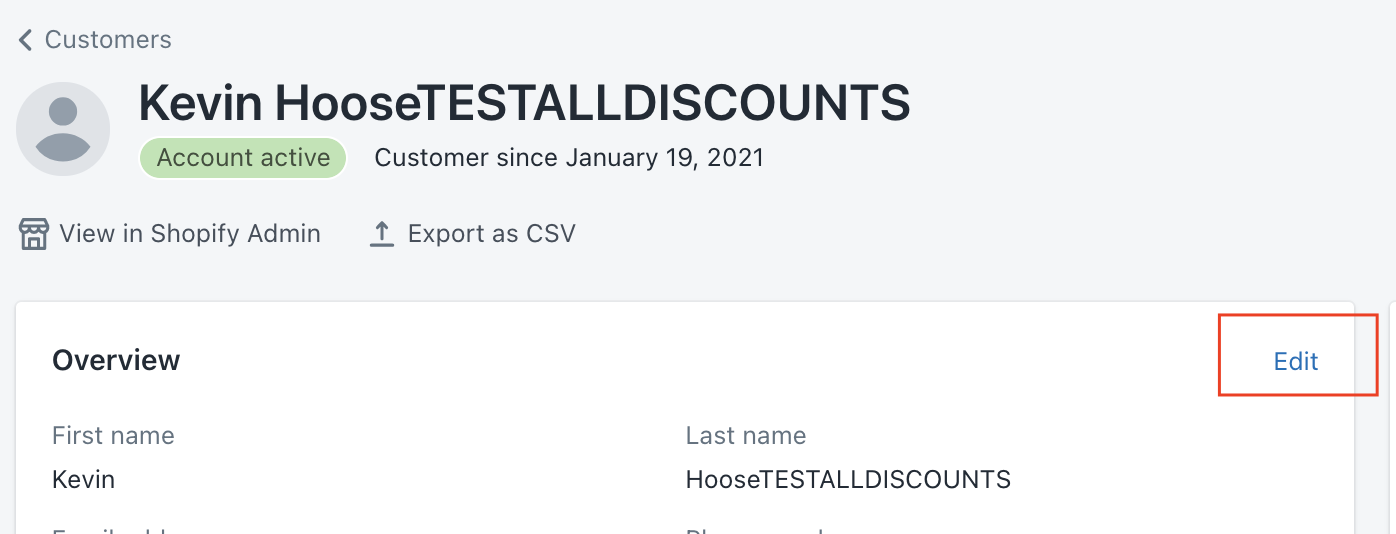Image resolution: width=1396 pixels, height=534 pixels.
Task: Click empty area inside Overview card header
Action: coord(700,360)
